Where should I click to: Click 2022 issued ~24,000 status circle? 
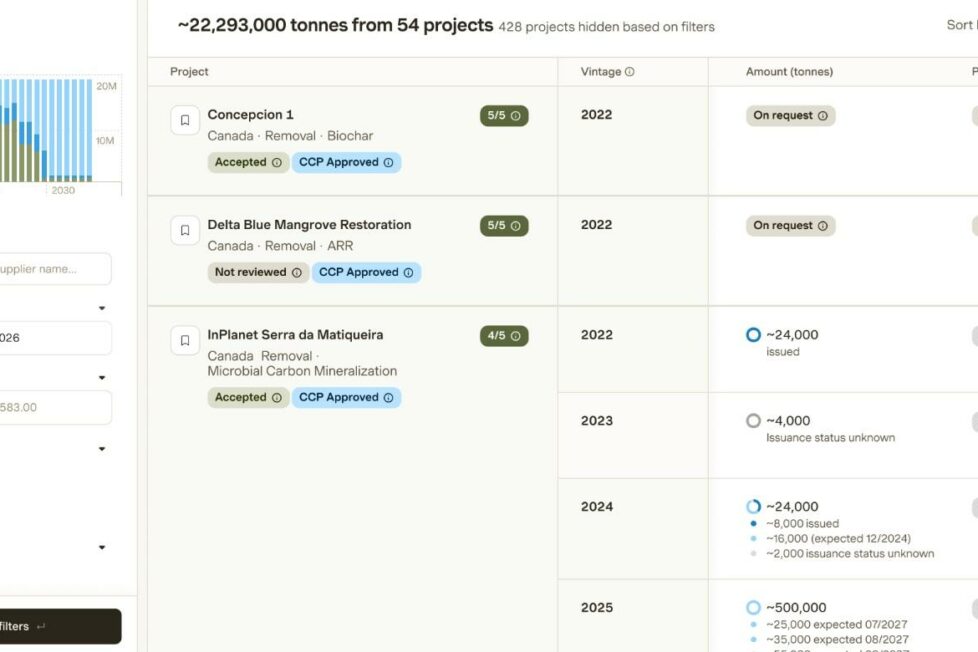(x=753, y=335)
